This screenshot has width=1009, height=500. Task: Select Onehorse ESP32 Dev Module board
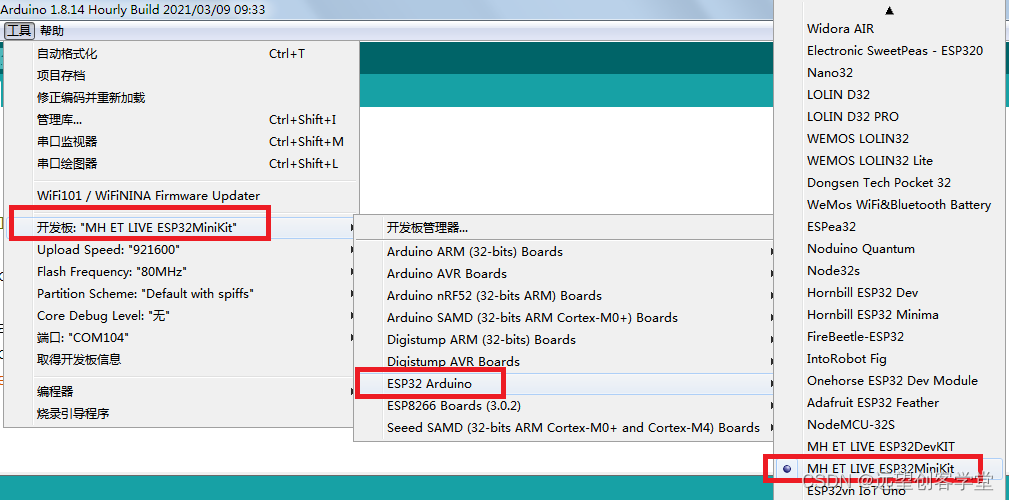pos(890,380)
